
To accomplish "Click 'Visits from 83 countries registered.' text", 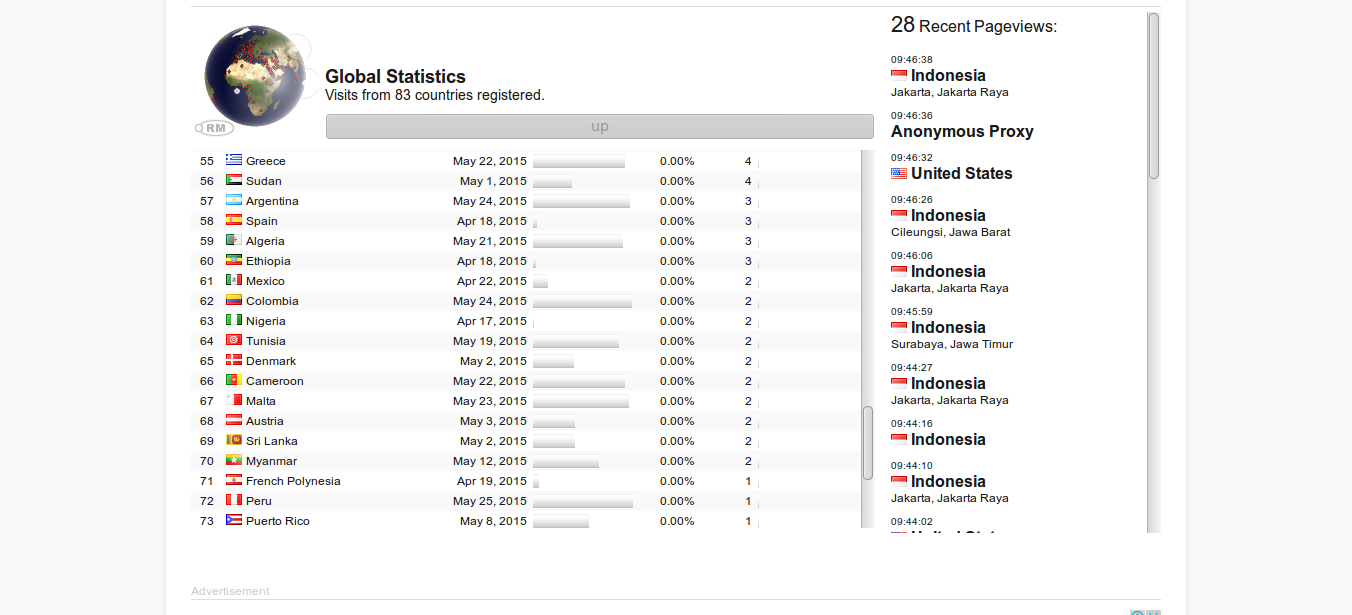I will pyautogui.click(x=435, y=95).
